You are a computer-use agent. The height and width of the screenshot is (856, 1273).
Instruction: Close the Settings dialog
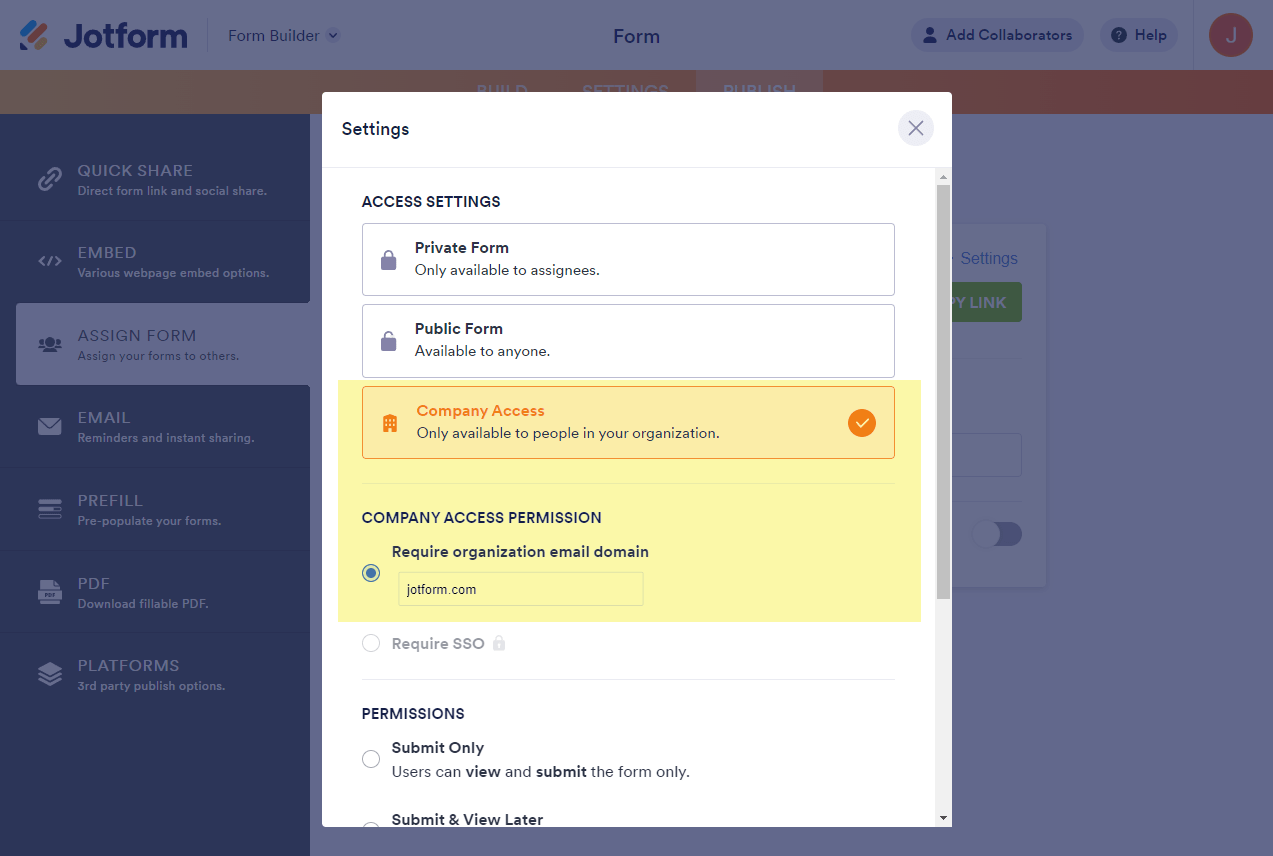pyautogui.click(x=915, y=128)
